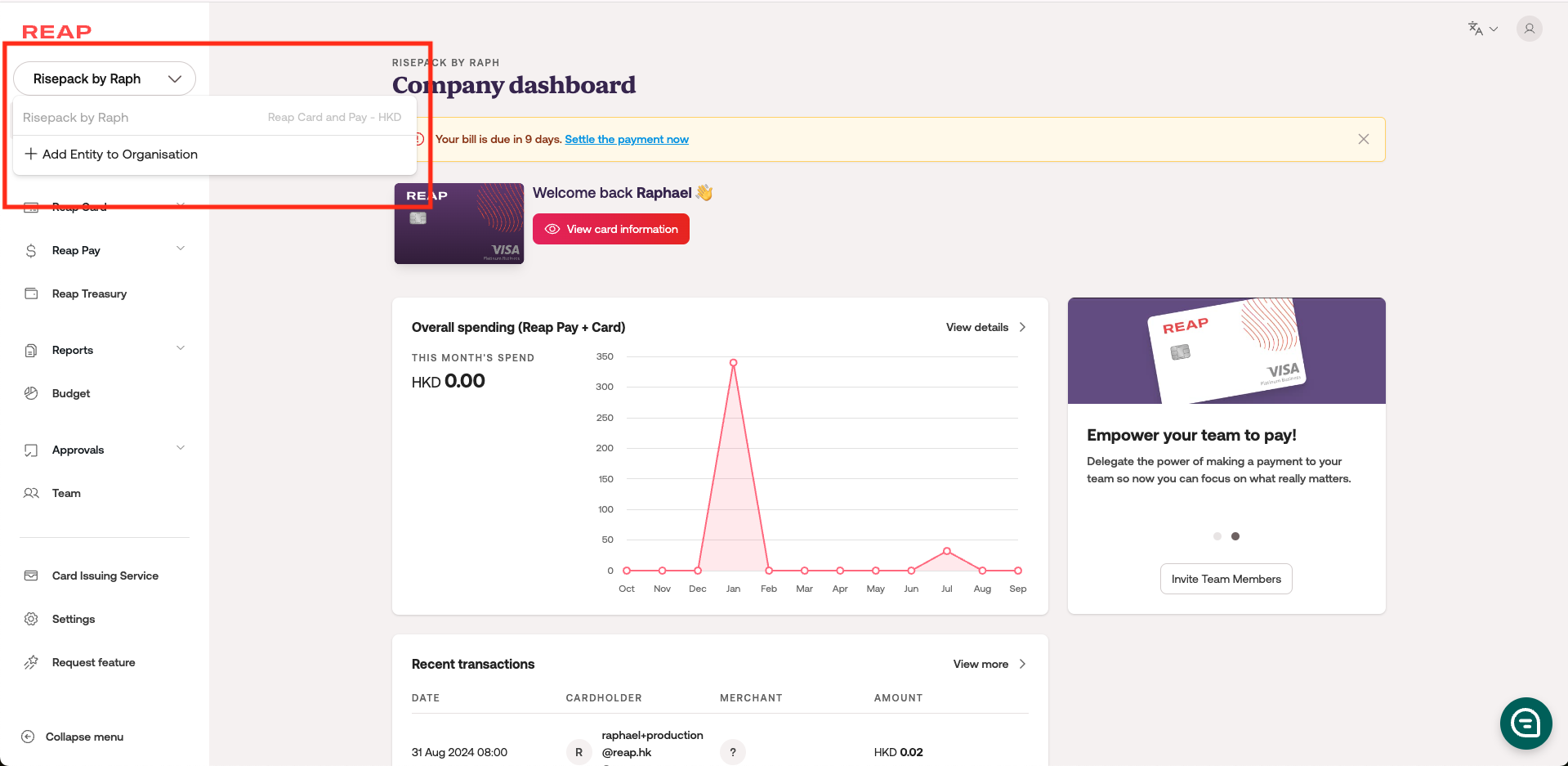1568x766 pixels.
Task: Click the Card Issuing Service icon
Action: 31,576
